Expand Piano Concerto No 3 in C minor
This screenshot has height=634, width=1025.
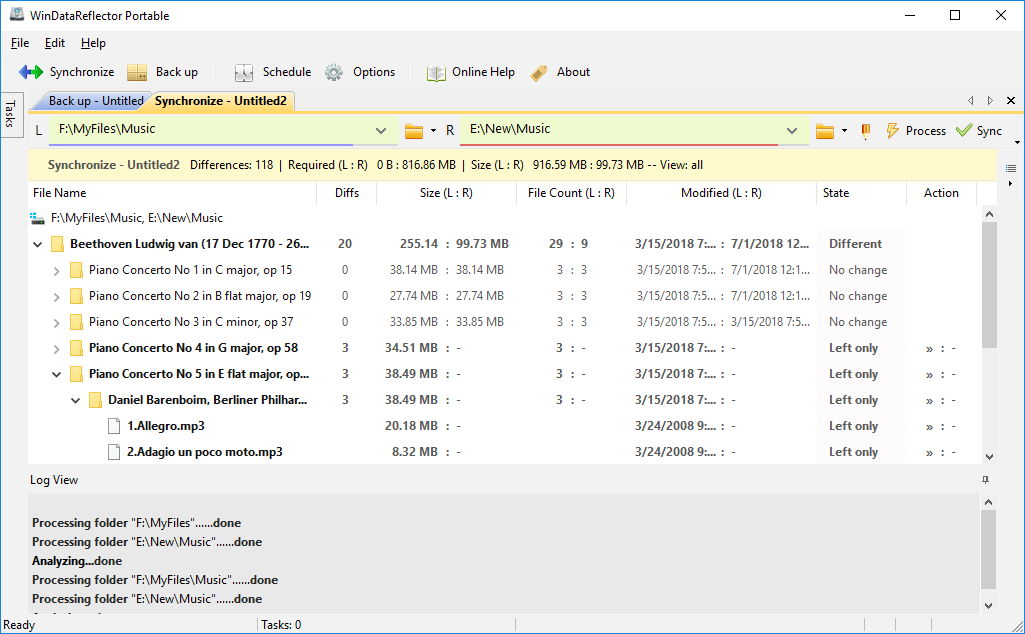57,323
